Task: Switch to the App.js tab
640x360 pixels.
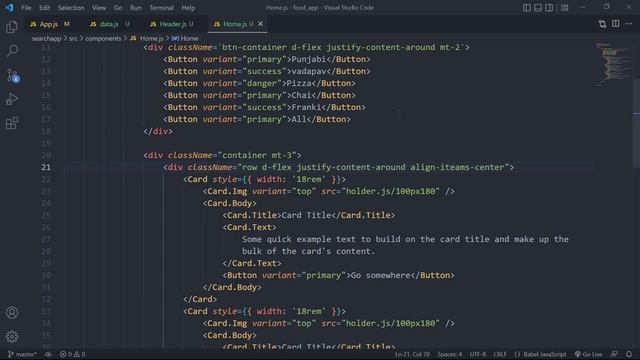Action: tap(49, 24)
